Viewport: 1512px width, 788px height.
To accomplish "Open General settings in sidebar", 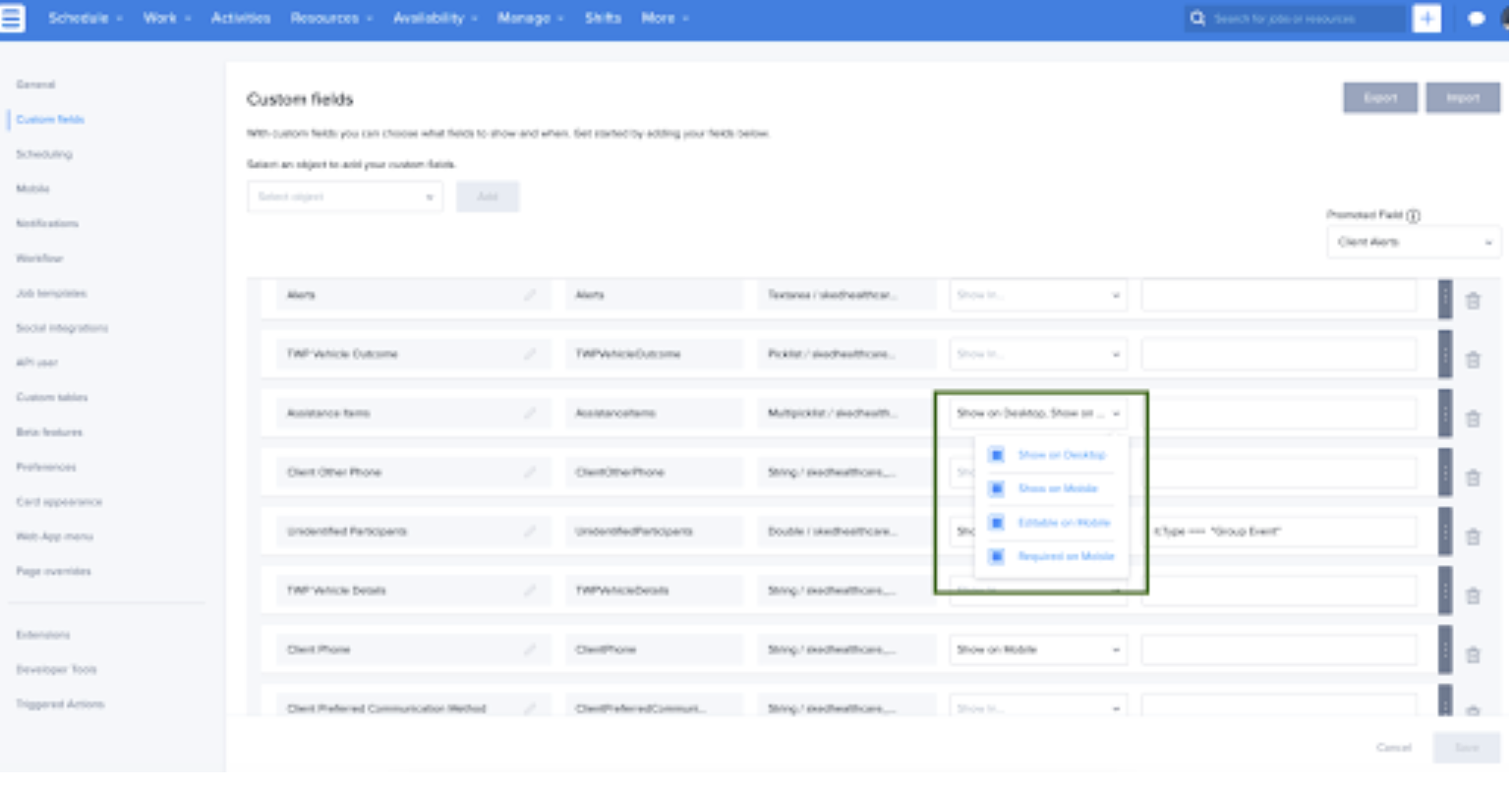I will 35,84.
